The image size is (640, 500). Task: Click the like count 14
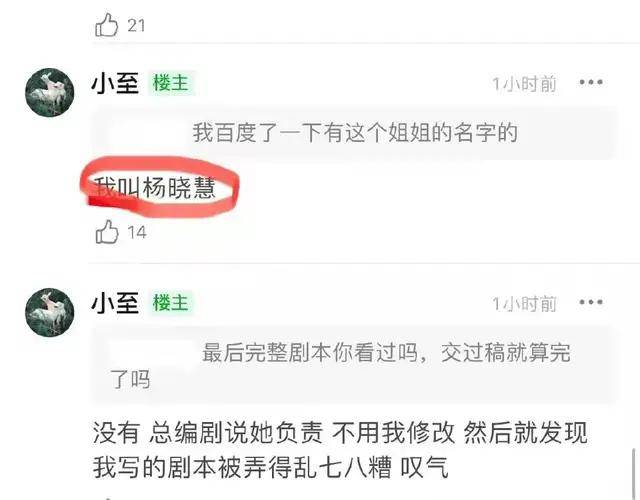(x=137, y=233)
